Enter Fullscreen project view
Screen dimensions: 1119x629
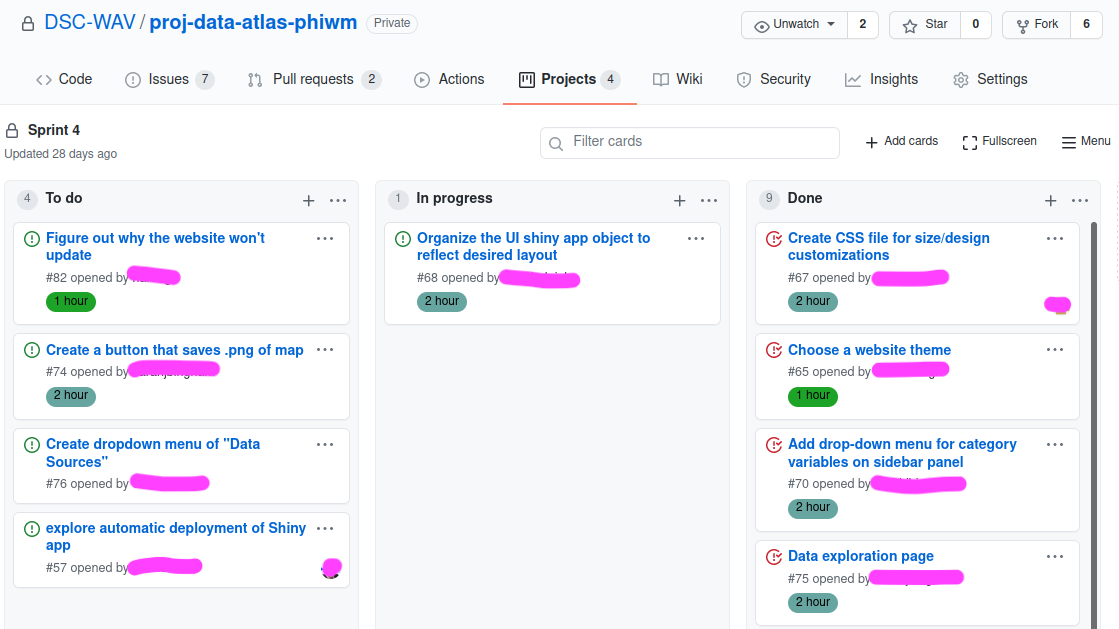tap(999, 142)
